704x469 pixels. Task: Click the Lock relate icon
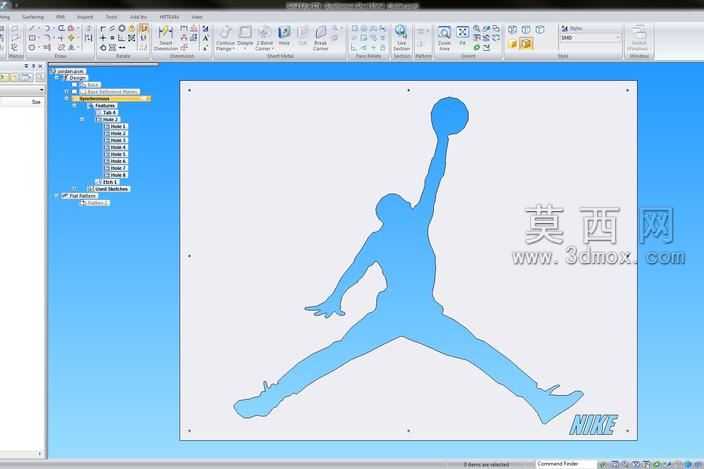point(132,28)
